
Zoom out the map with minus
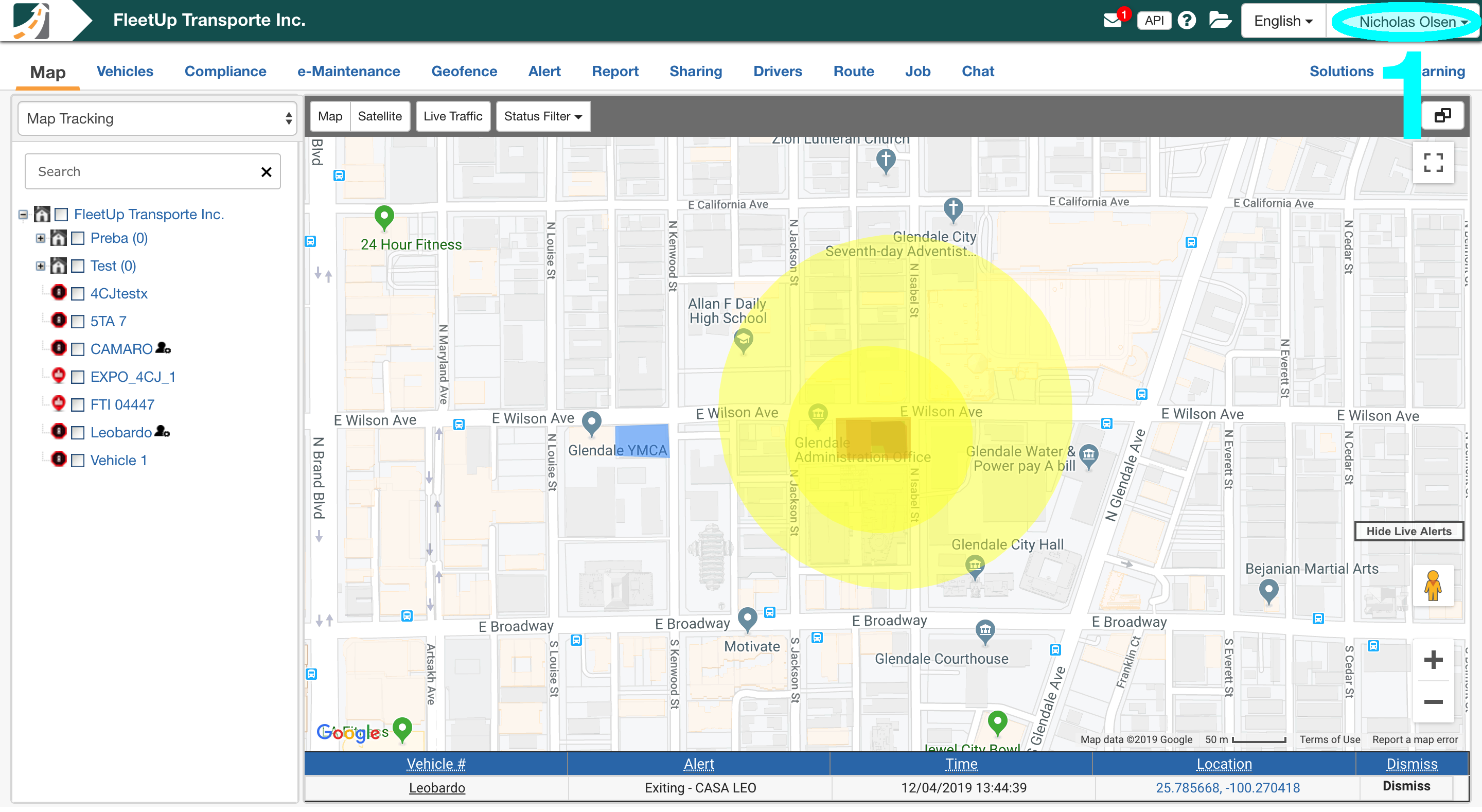(1433, 702)
